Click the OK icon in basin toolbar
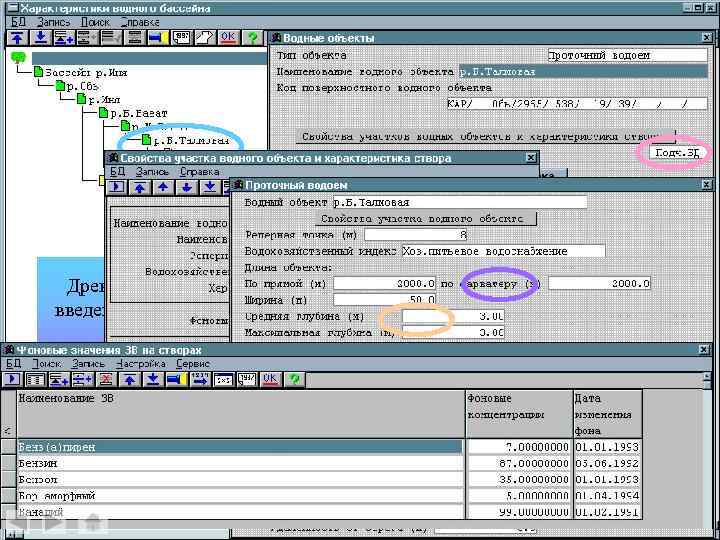 coord(229,38)
